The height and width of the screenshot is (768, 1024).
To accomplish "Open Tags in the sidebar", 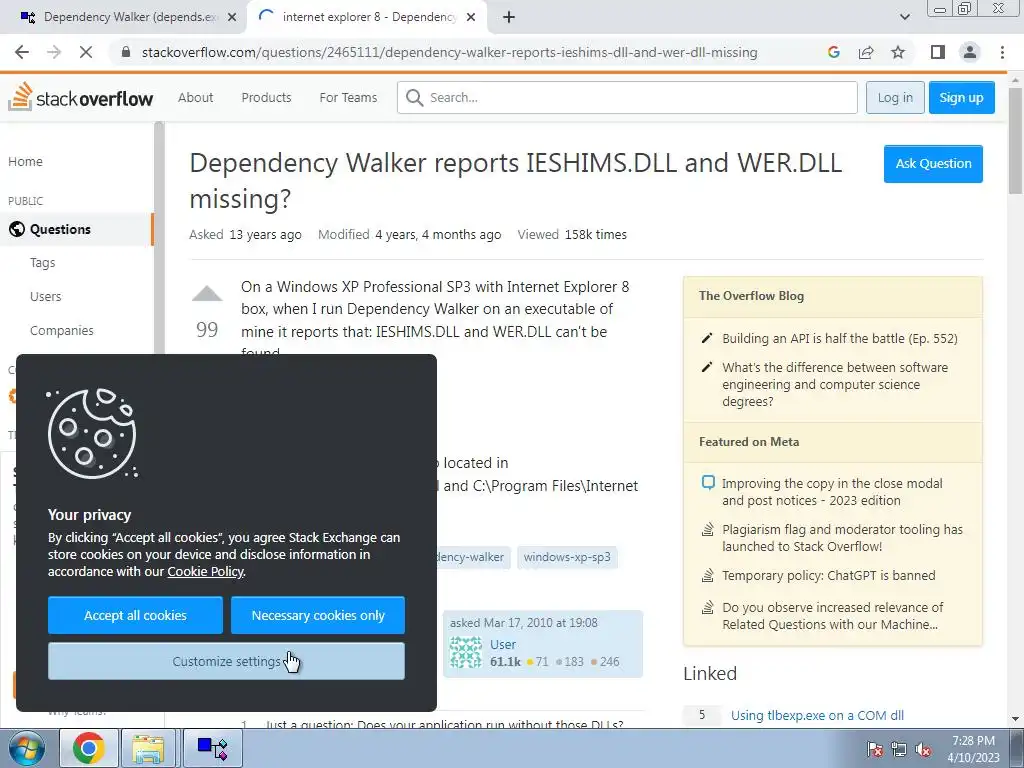I will point(42,263).
